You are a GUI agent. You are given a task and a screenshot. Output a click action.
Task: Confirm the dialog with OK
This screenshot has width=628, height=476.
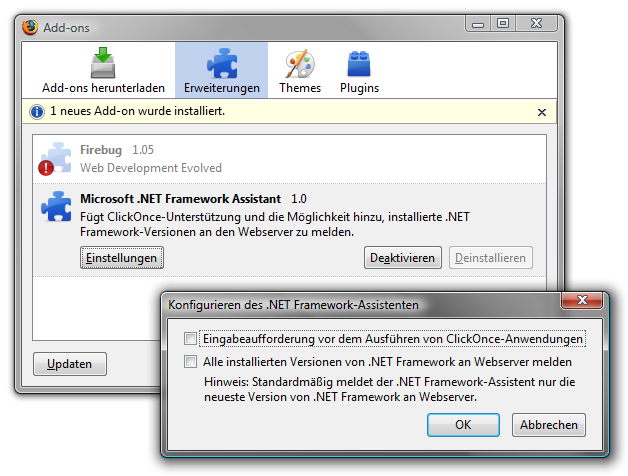point(463,425)
